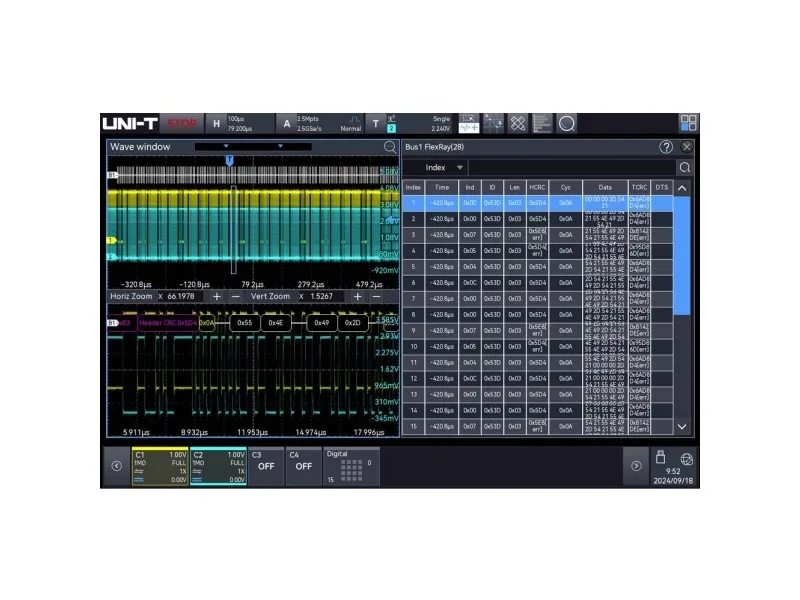800x600 pixels.
Task: Decrease Horiz Zoom with minus button
Action: (x=235, y=296)
